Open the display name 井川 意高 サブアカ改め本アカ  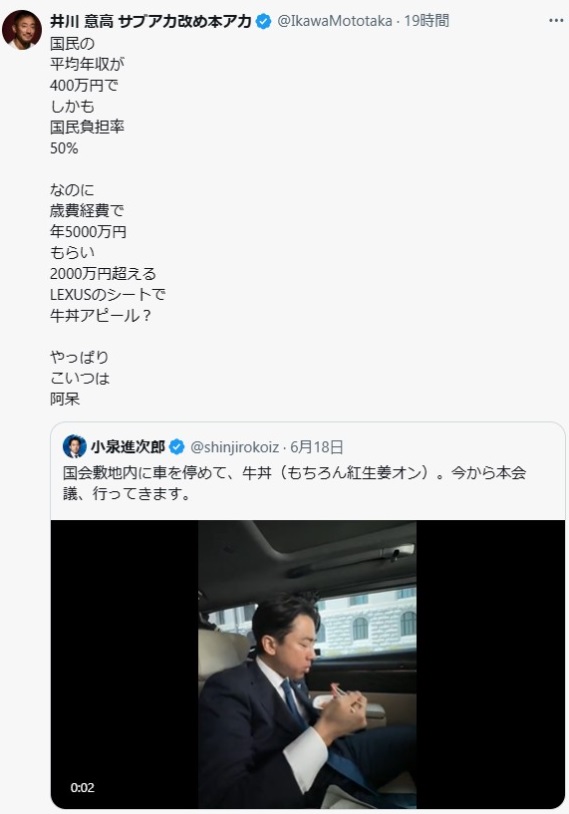151,21
